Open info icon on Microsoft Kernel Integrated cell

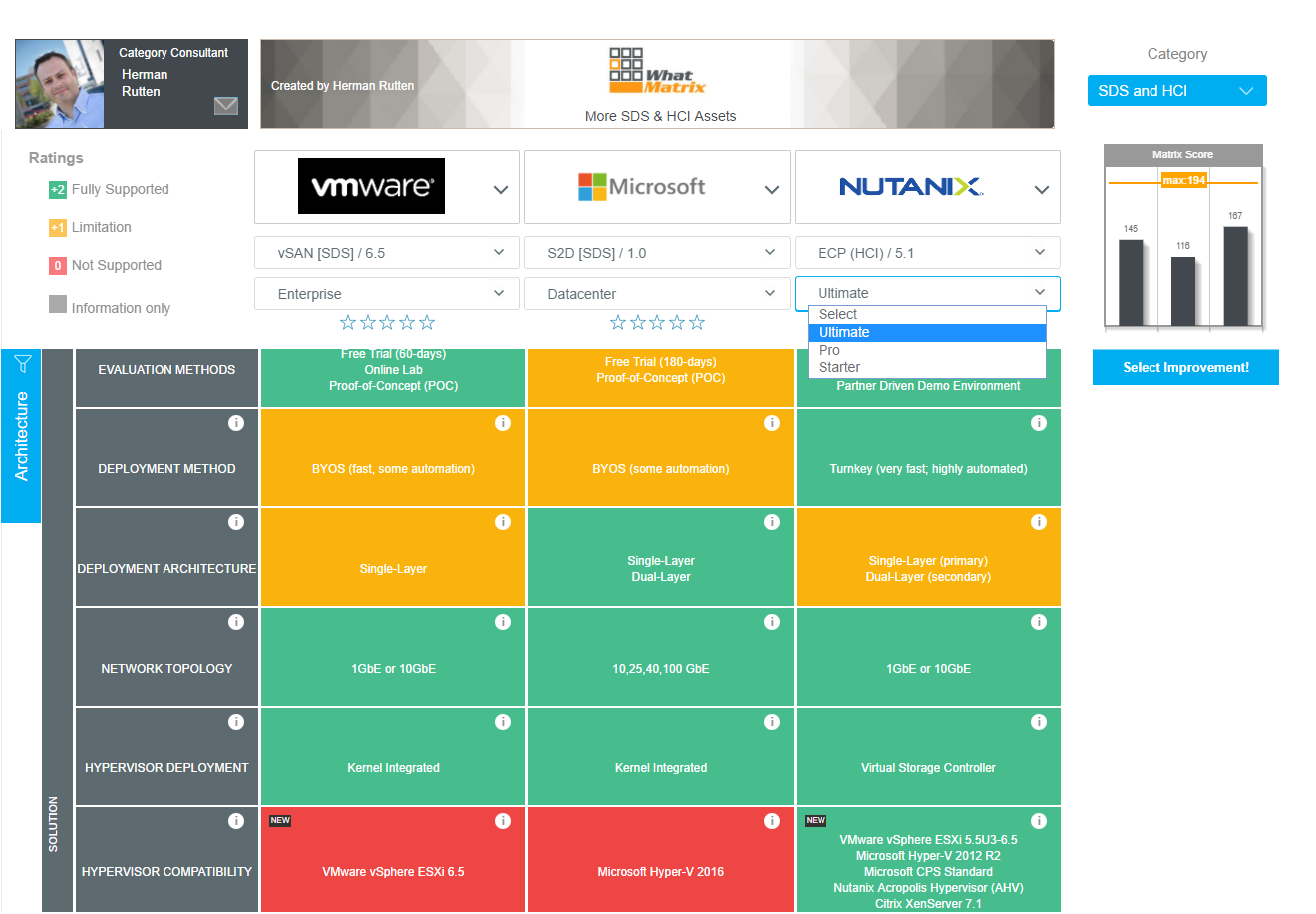click(x=772, y=722)
